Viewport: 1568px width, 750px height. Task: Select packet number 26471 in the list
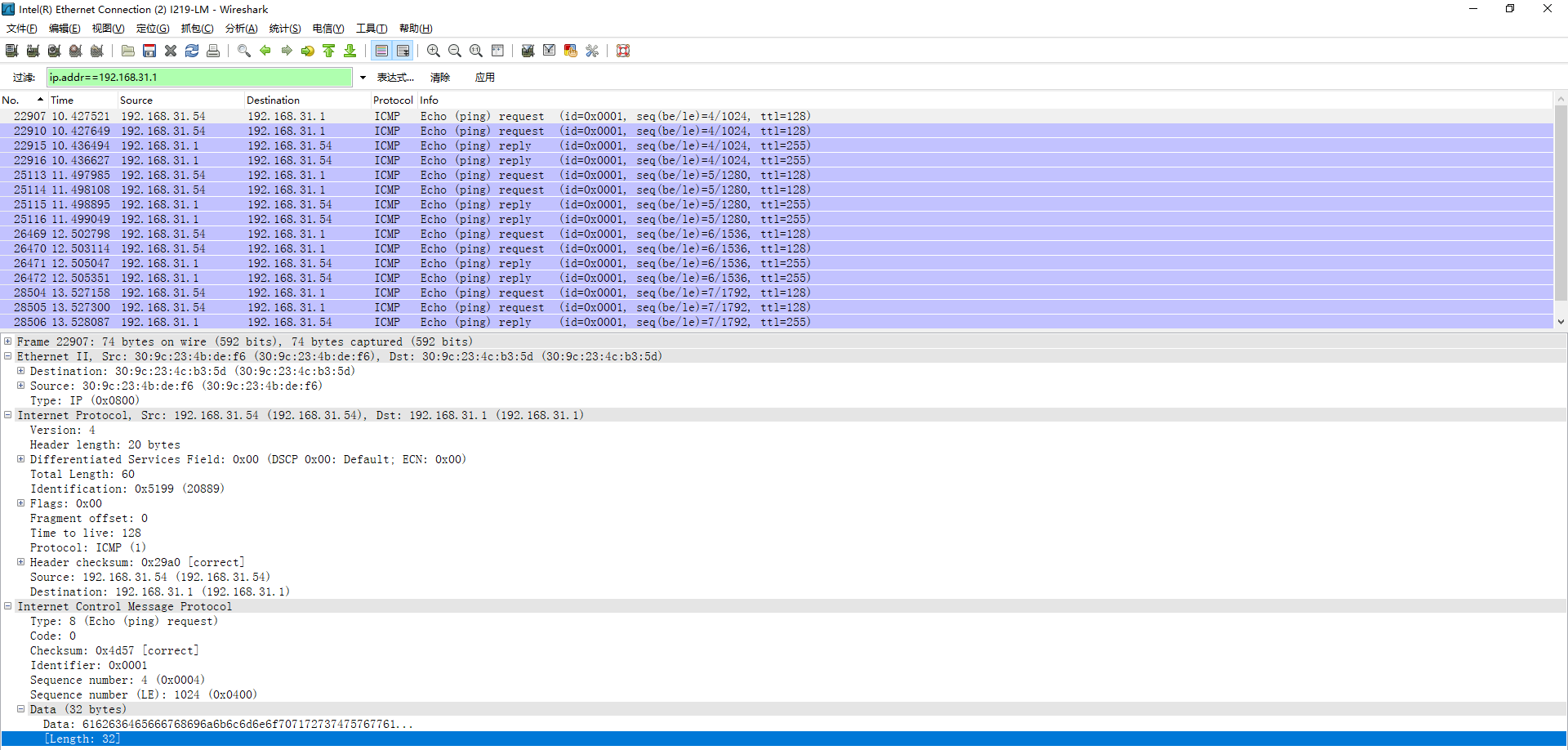(777, 263)
